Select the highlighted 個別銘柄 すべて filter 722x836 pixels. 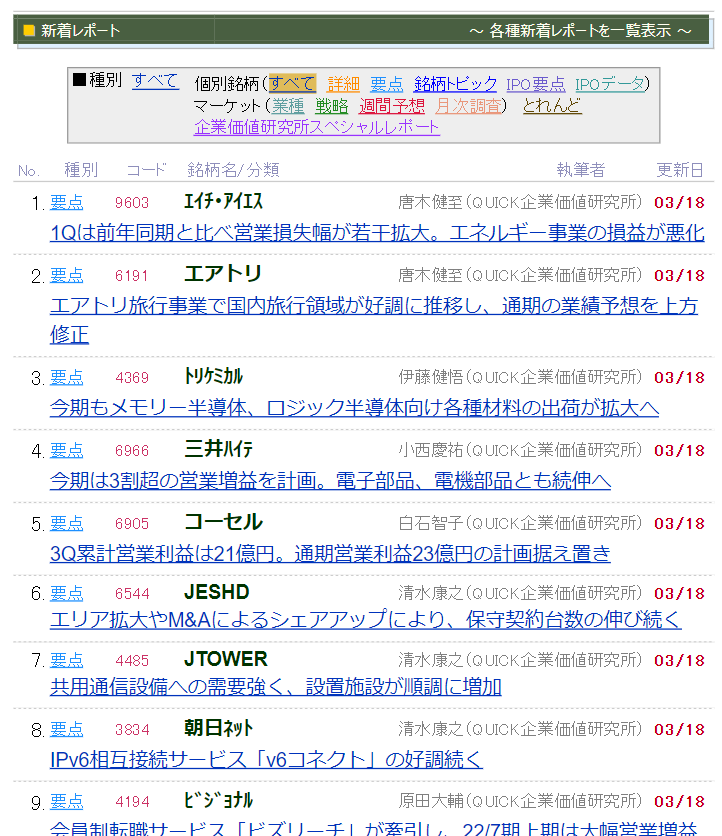click(292, 84)
